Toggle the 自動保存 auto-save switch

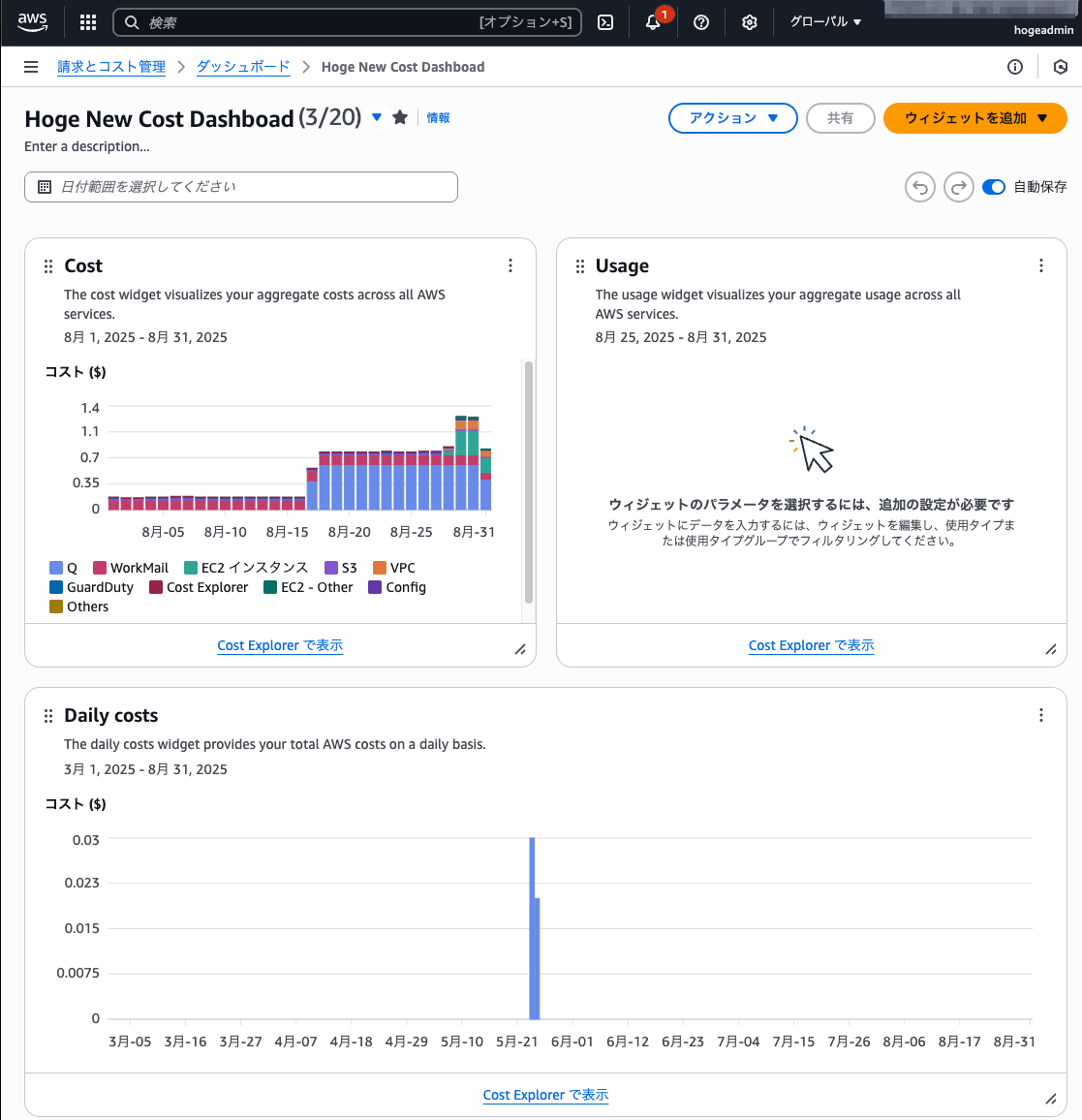tap(994, 187)
